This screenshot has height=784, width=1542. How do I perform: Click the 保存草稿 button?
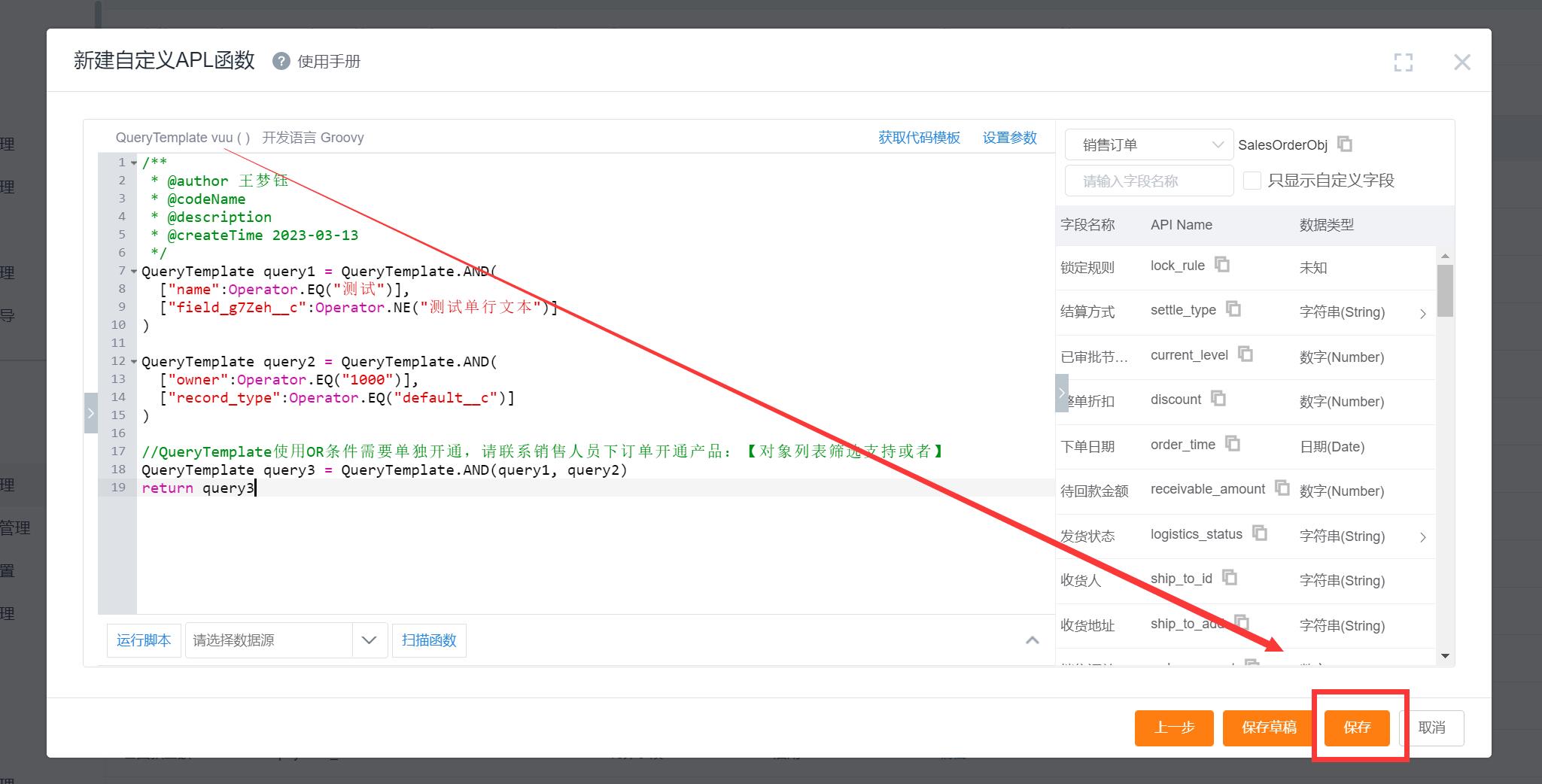point(1269,728)
